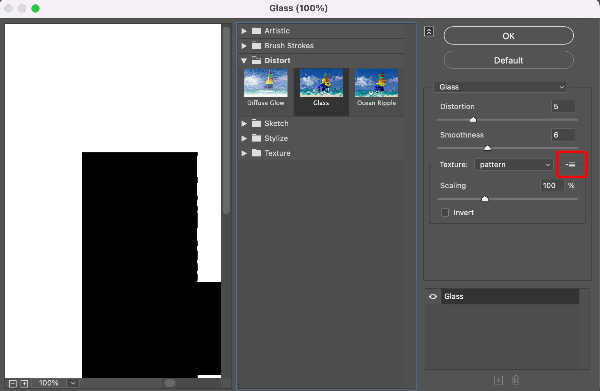This screenshot has height=391, width=600.
Task: Click the Texture folder icon
Action: click(x=256, y=153)
